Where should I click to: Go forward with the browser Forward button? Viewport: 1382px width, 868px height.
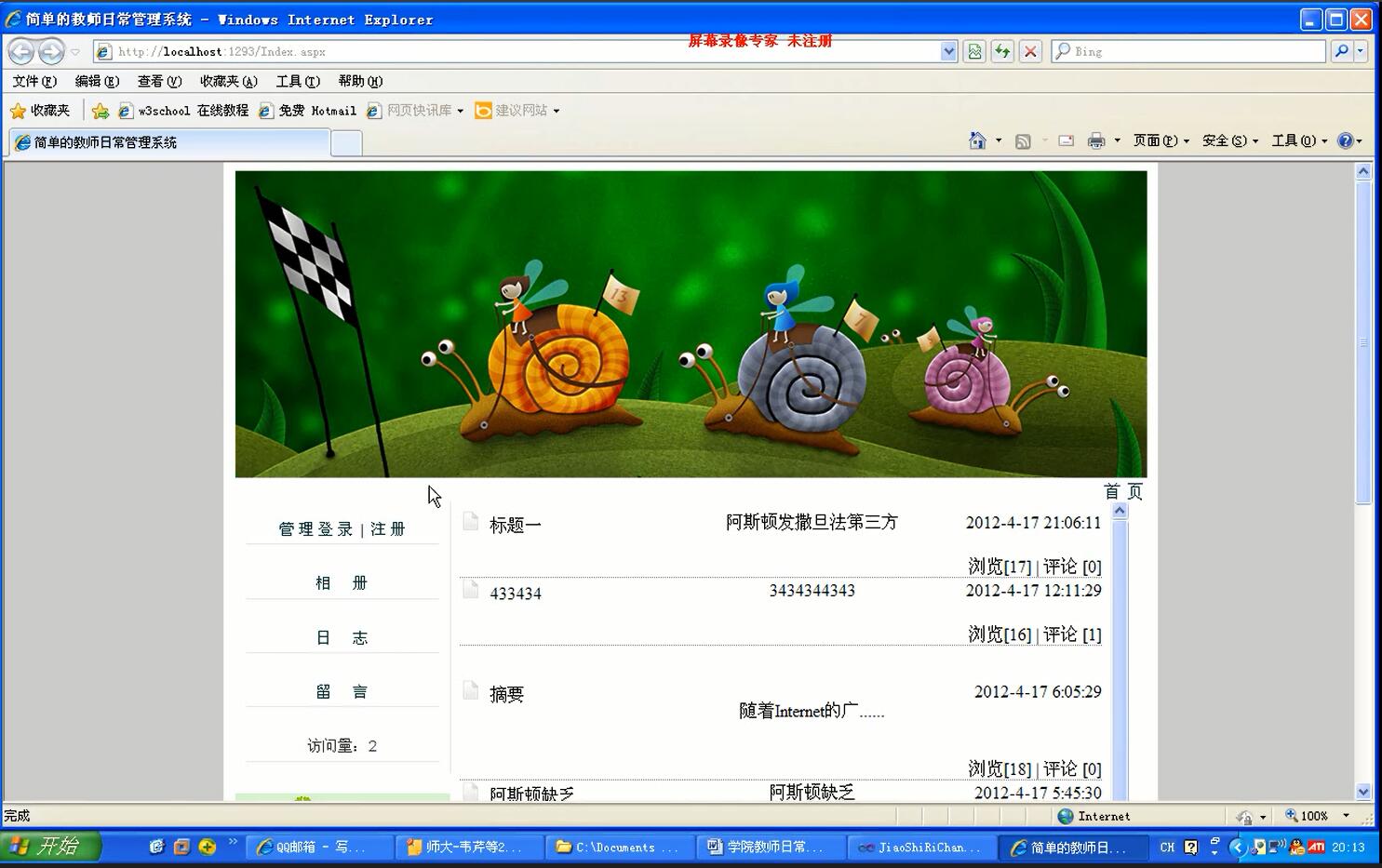point(51,51)
